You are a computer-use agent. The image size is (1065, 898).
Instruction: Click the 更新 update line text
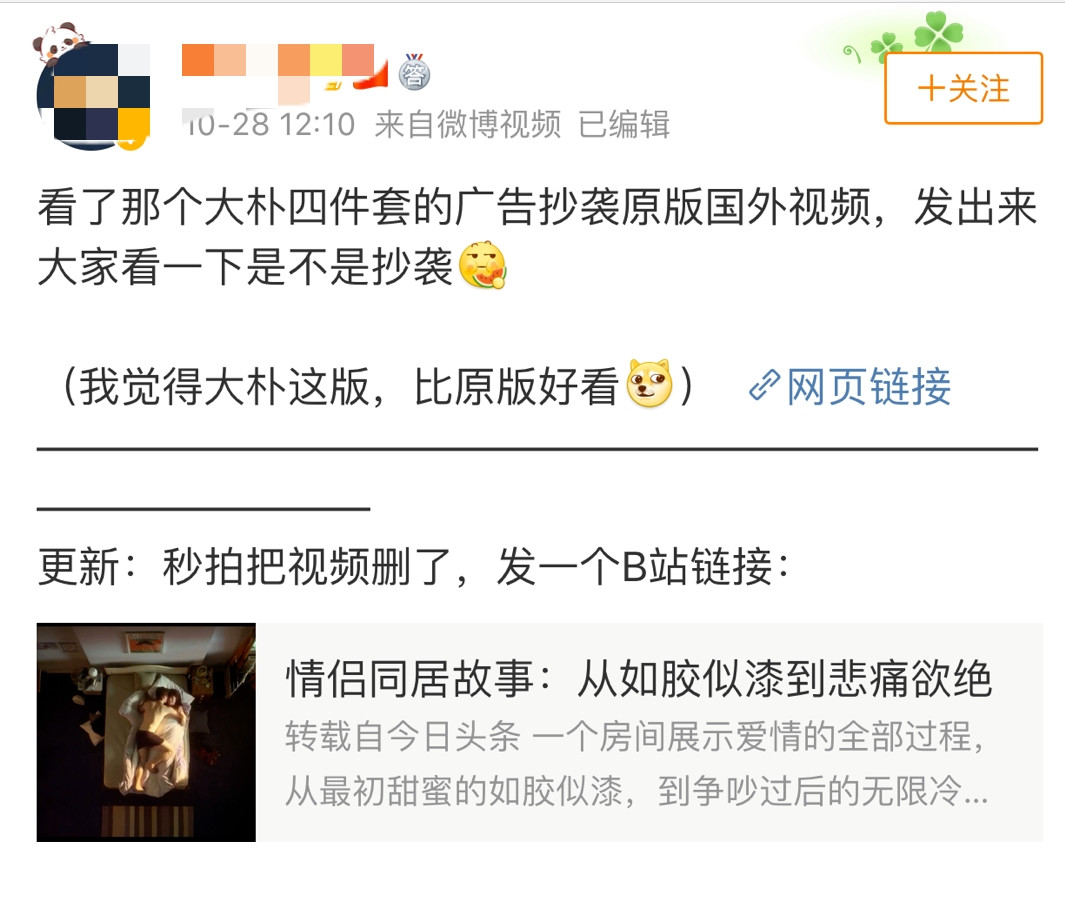click(x=413, y=566)
